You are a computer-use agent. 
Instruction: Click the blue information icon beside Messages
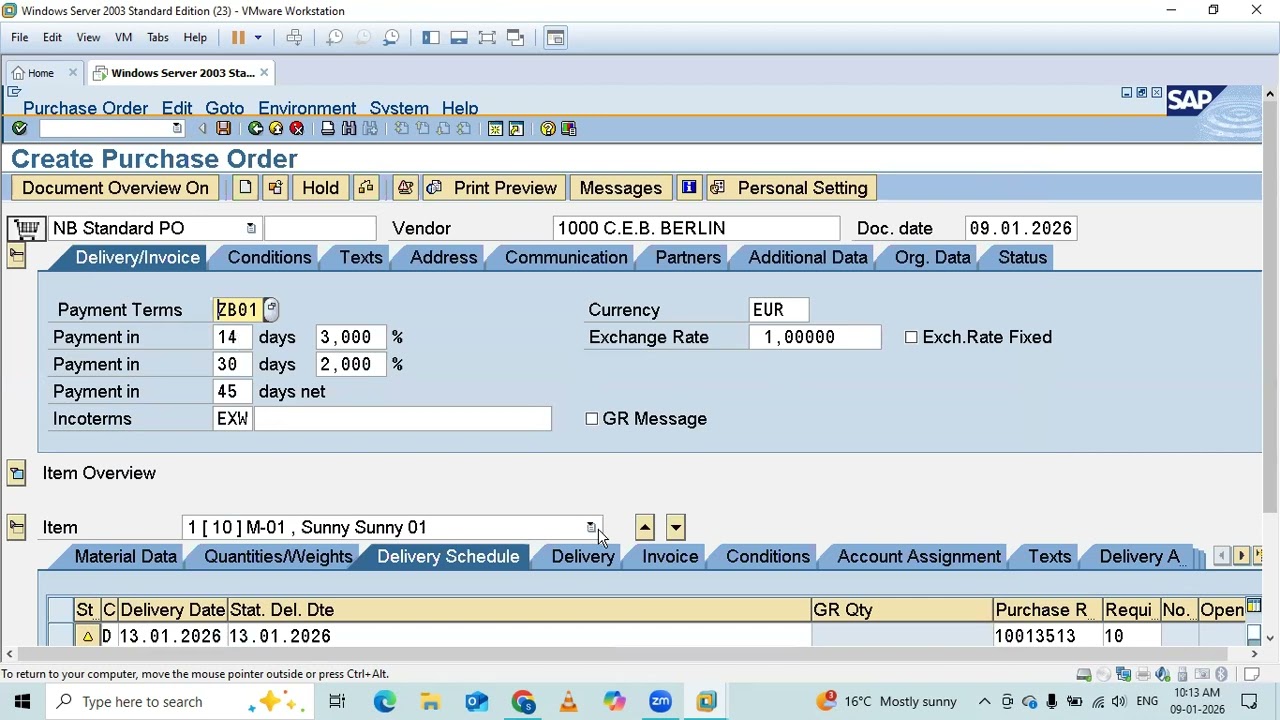point(689,188)
